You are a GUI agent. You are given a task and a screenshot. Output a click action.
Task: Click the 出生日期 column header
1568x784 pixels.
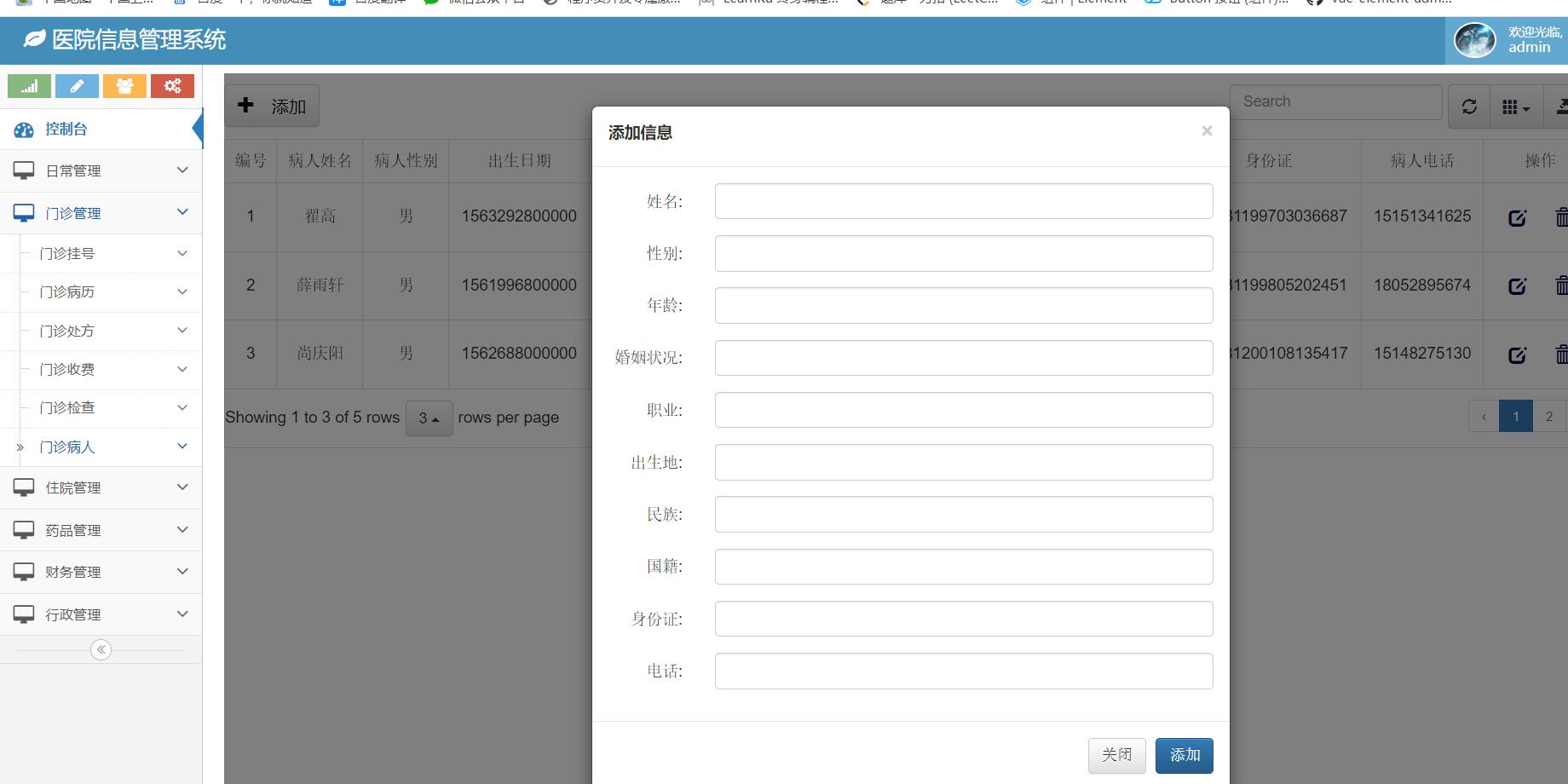[520, 160]
